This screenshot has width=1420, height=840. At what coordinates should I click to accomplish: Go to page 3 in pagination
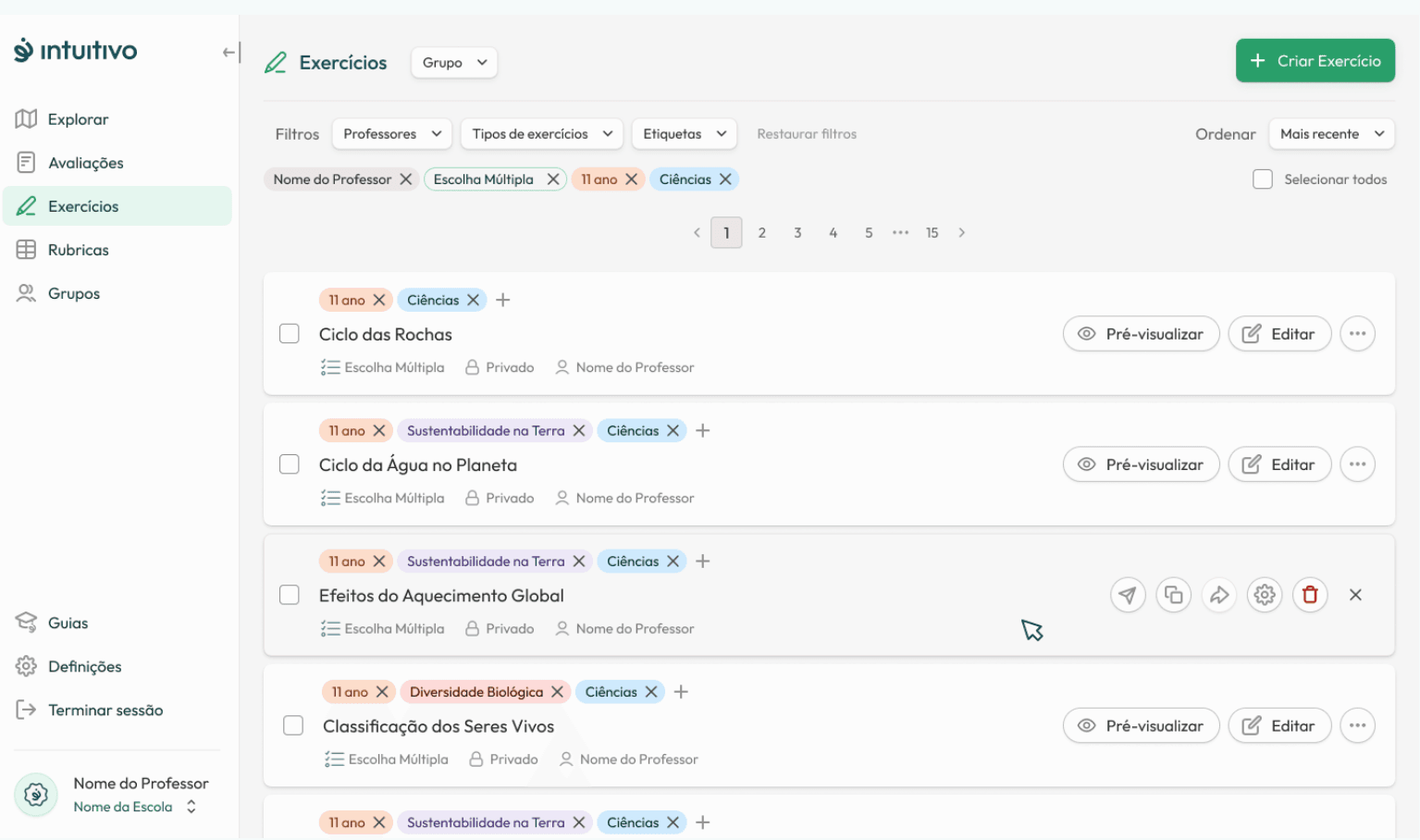(797, 233)
